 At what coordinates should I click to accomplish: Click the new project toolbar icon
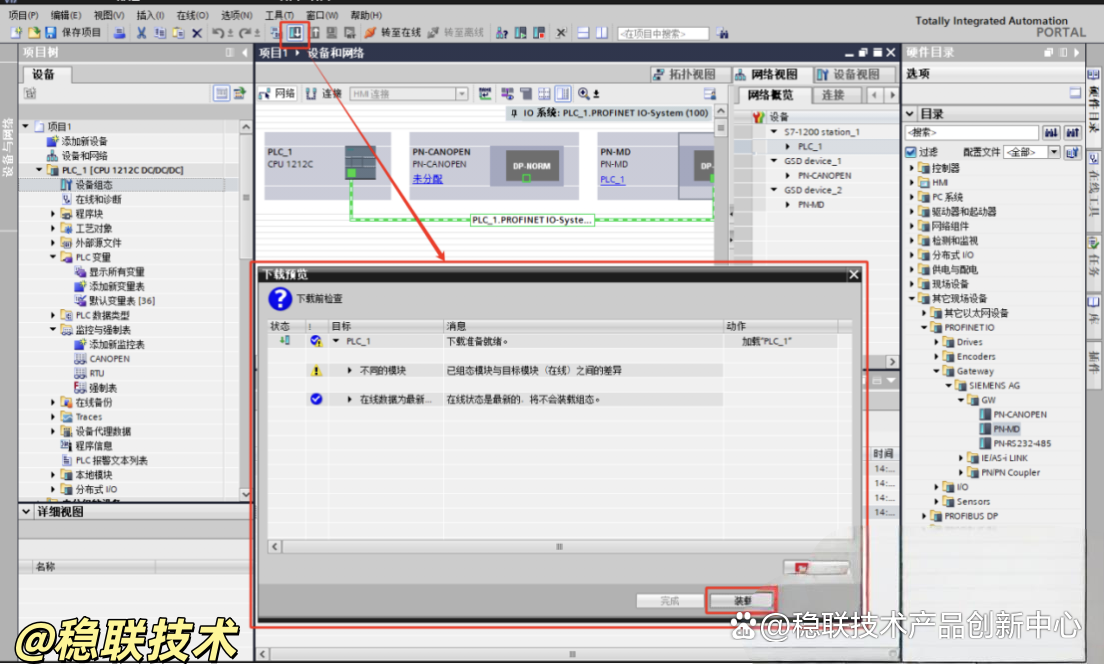point(16,32)
